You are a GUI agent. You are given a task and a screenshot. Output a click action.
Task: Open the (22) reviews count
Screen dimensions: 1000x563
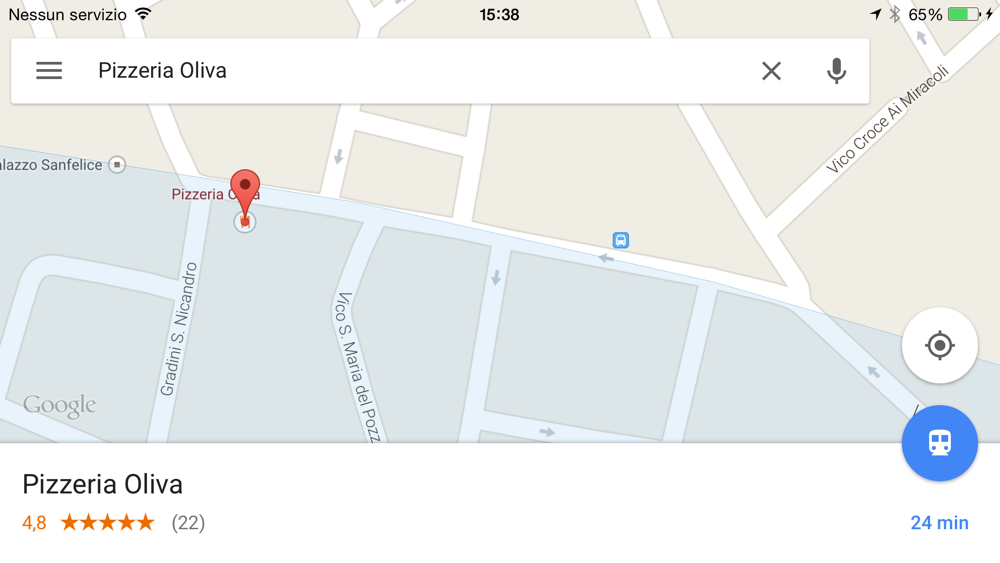tap(188, 523)
